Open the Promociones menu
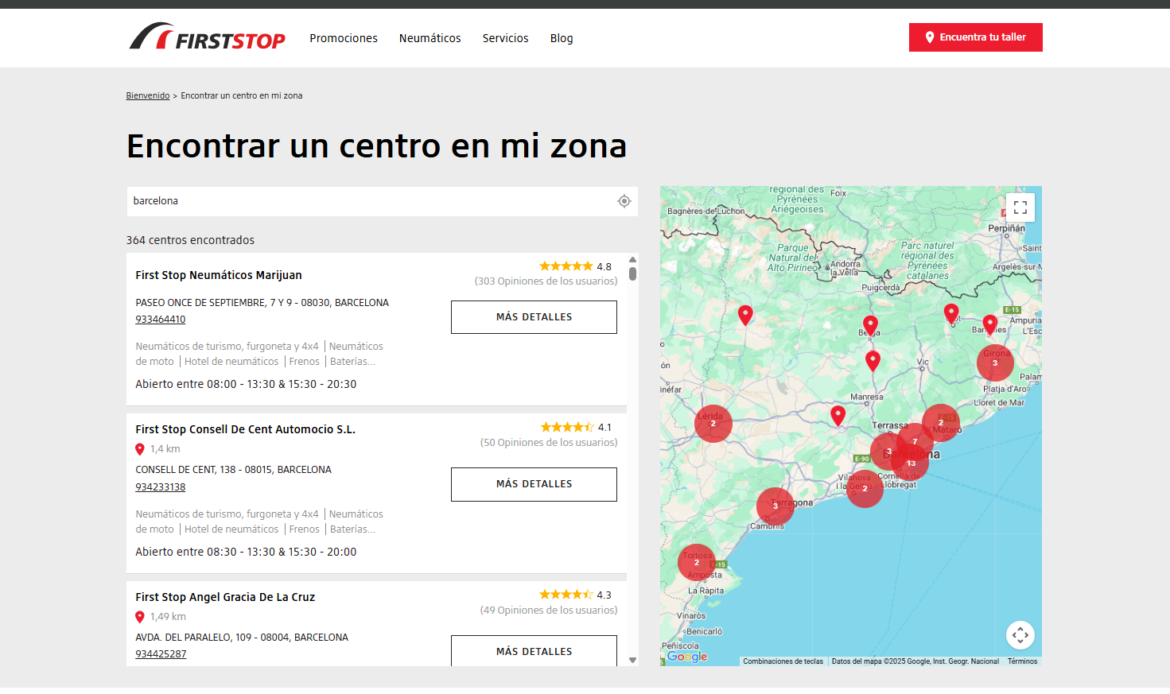Image resolution: width=1170 pixels, height=694 pixels. pos(343,38)
